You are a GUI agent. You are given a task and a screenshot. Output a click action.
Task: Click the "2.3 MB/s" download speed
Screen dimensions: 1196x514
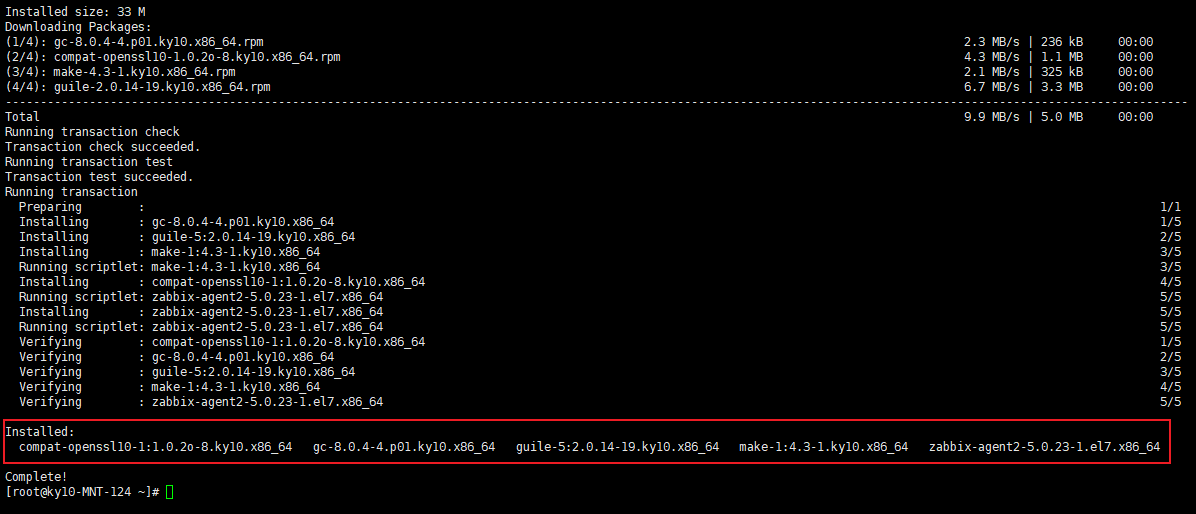[x=992, y=42]
